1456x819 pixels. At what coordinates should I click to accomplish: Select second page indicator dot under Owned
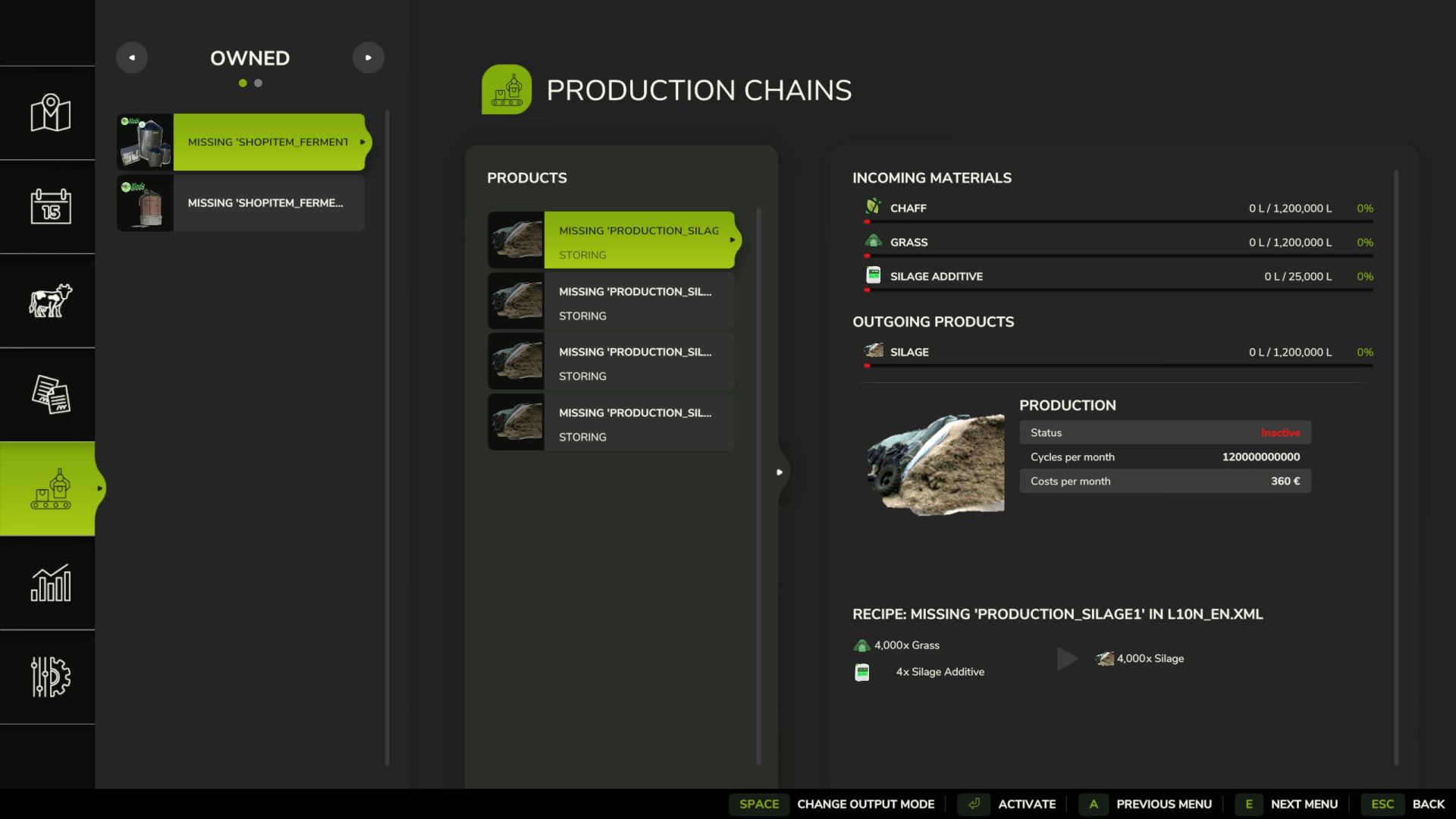coord(259,83)
